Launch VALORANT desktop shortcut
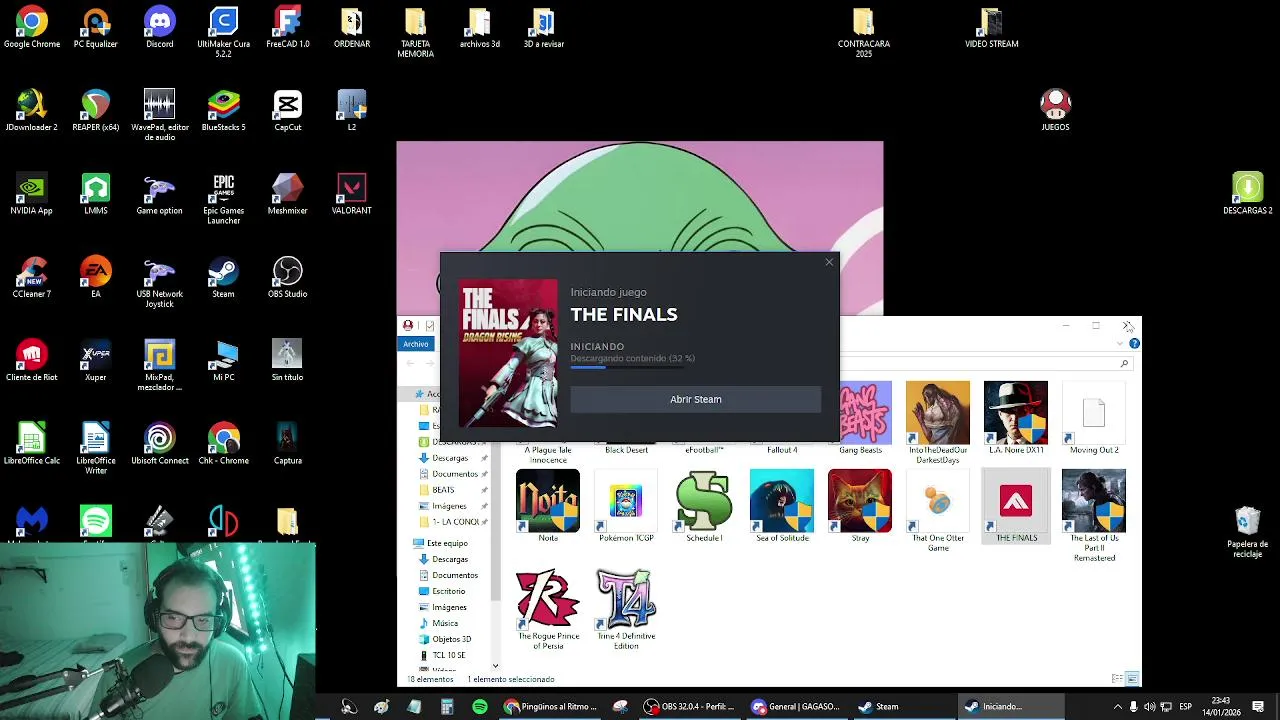Viewport: 1280px width, 720px height. (x=352, y=194)
